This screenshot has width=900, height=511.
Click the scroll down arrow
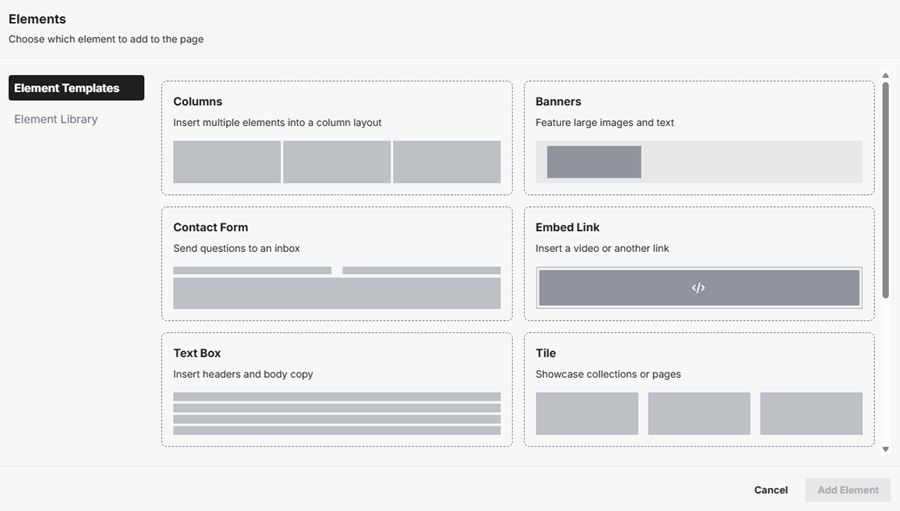[885, 449]
